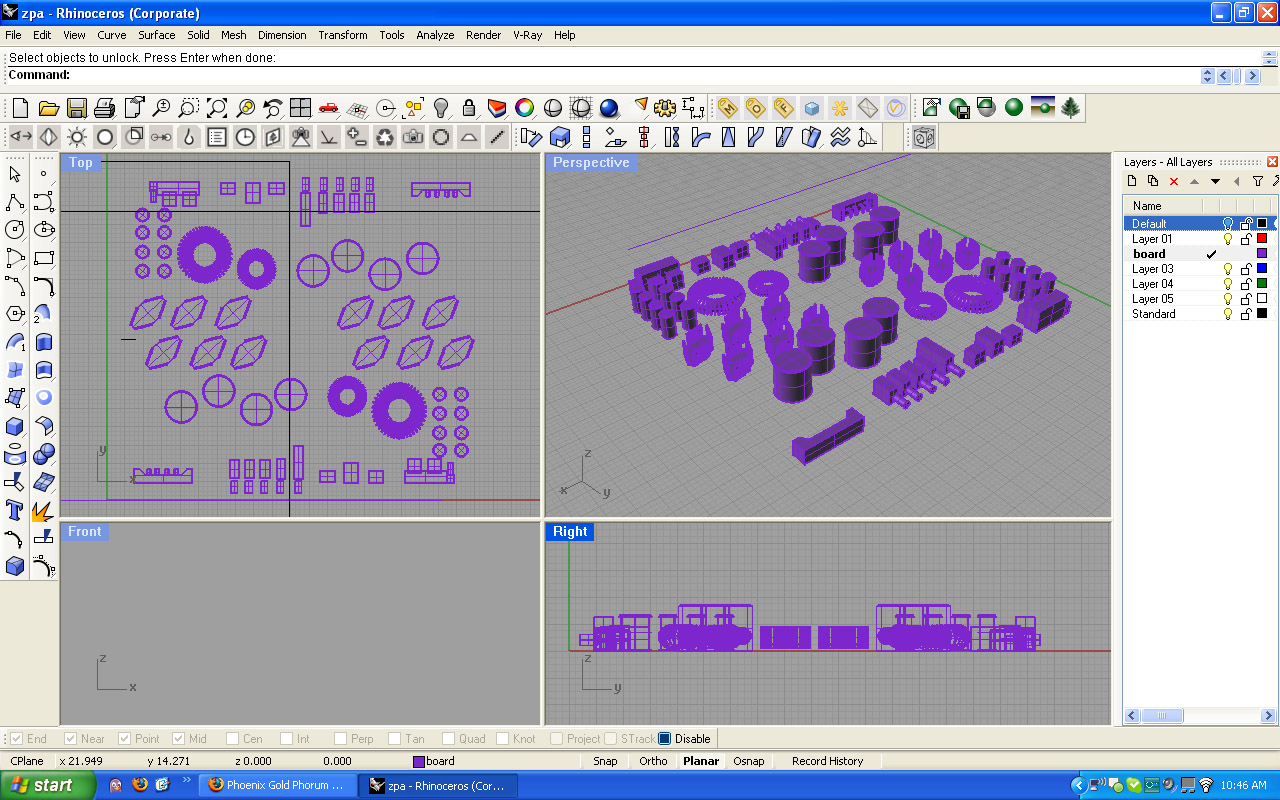Image resolution: width=1280 pixels, height=800 pixels.
Task: Click the blue sphere Render icon
Action: [609, 108]
